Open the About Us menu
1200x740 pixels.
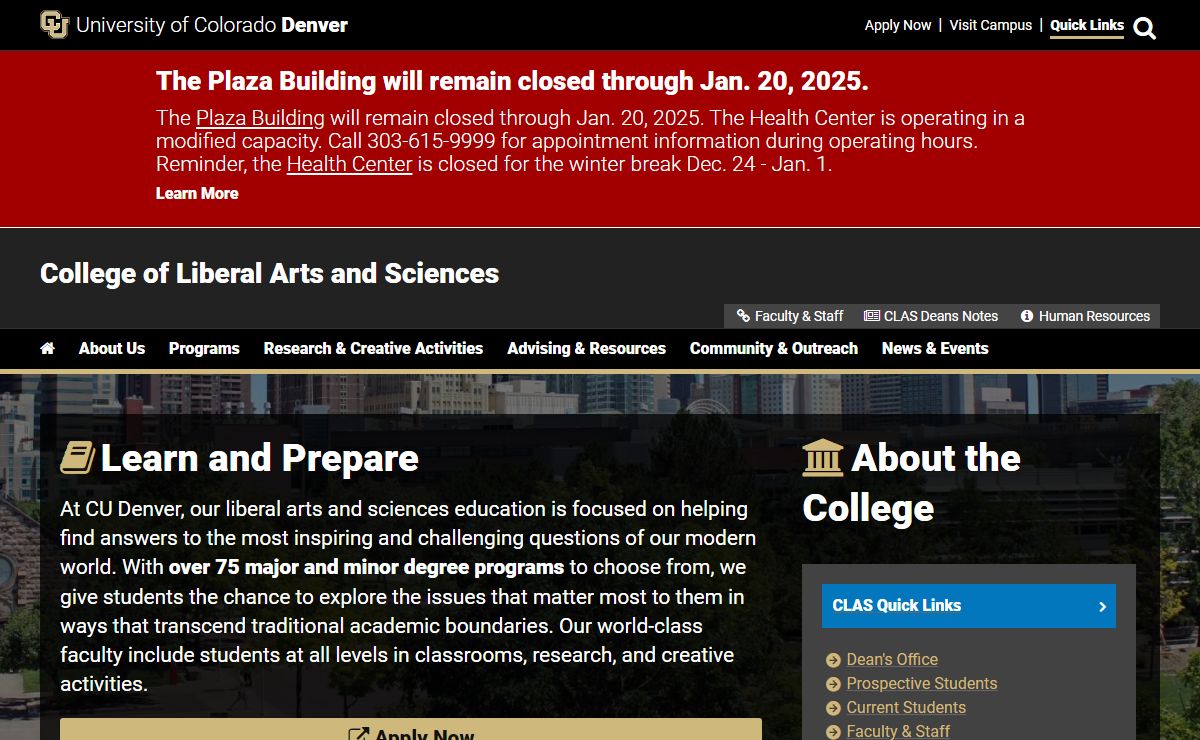coord(112,348)
